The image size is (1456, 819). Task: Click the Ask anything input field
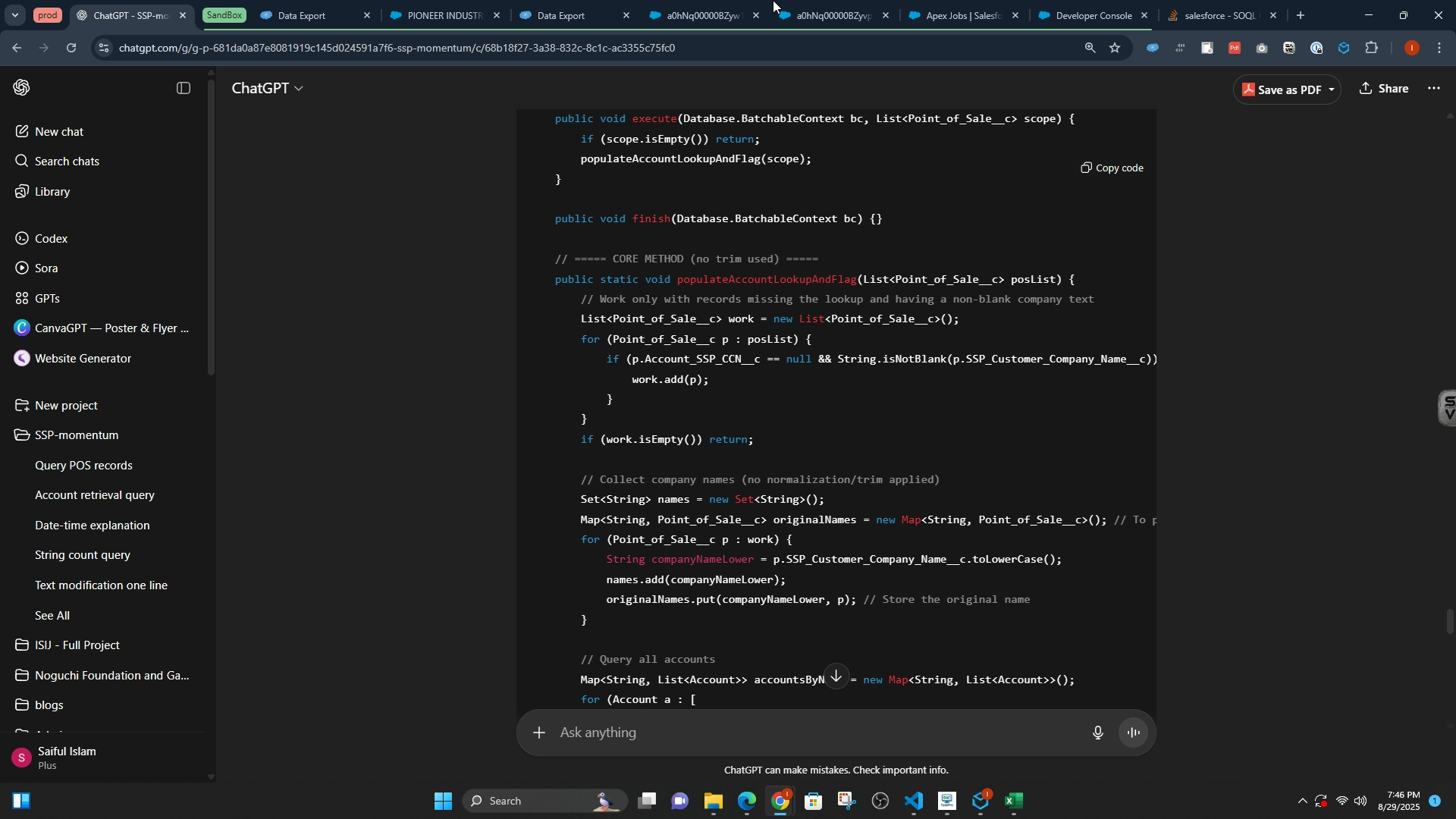[819, 733]
